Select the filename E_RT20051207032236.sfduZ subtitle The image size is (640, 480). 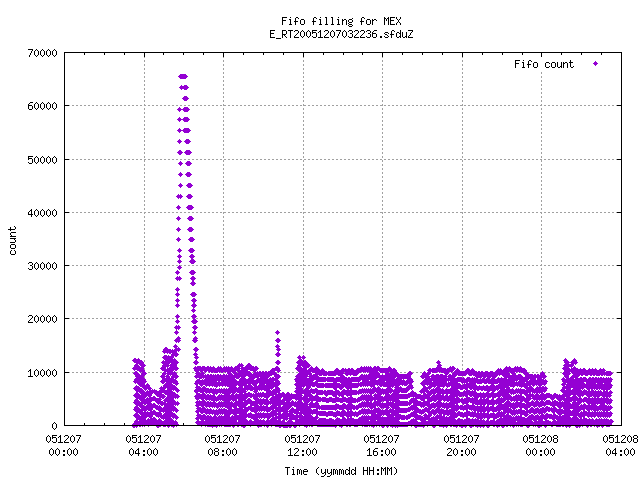coord(341,34)
